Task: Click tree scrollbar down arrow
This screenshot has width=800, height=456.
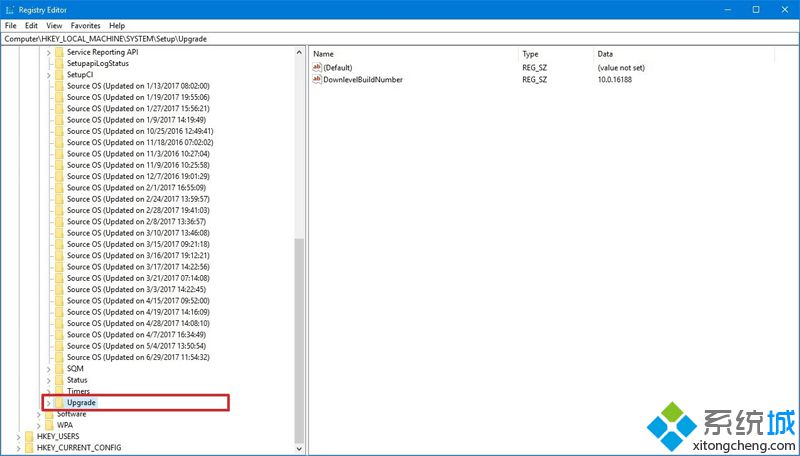Action: (299, 449)
